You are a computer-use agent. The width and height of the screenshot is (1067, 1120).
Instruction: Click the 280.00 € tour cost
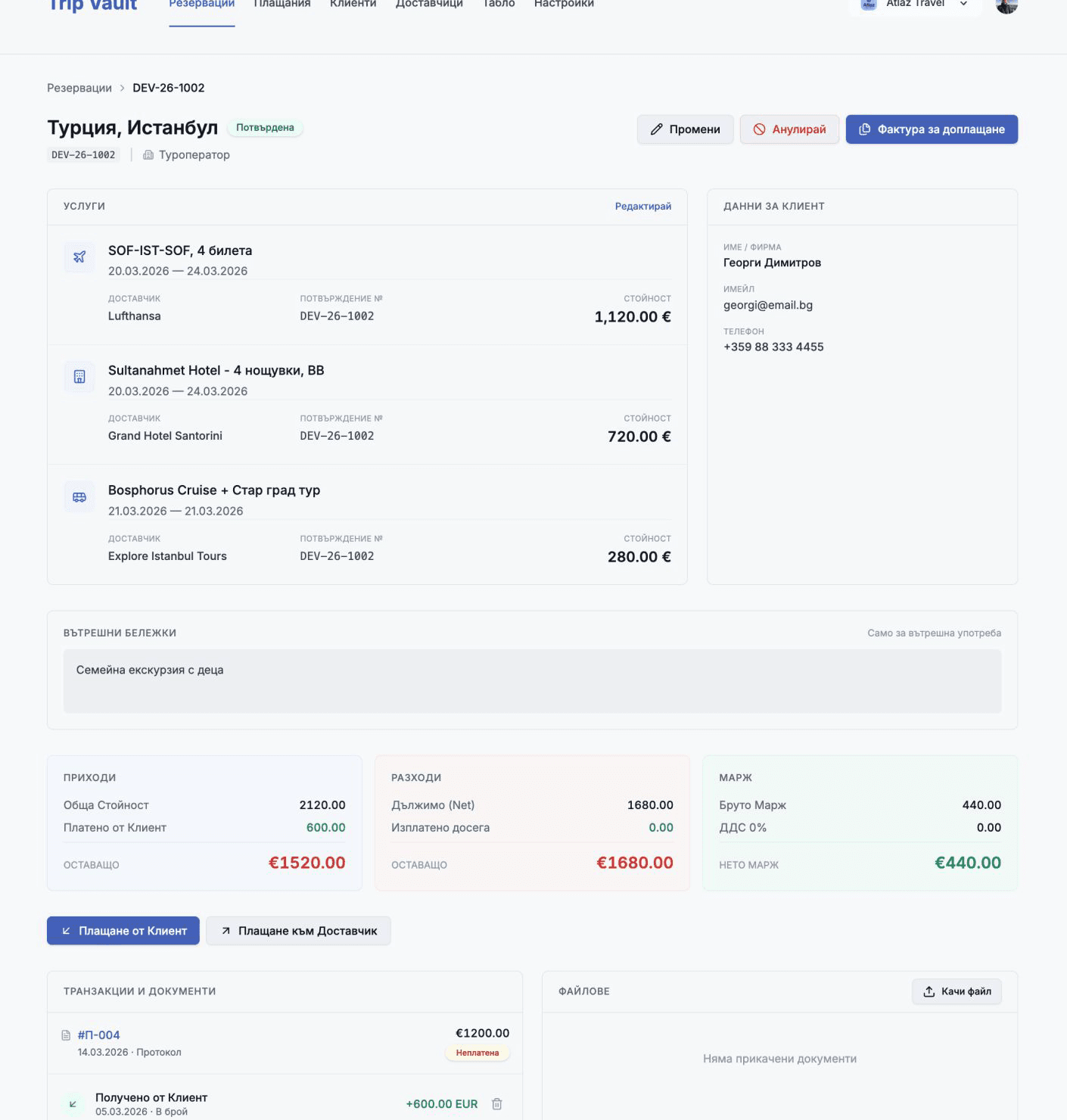click(x=639, y=557)
